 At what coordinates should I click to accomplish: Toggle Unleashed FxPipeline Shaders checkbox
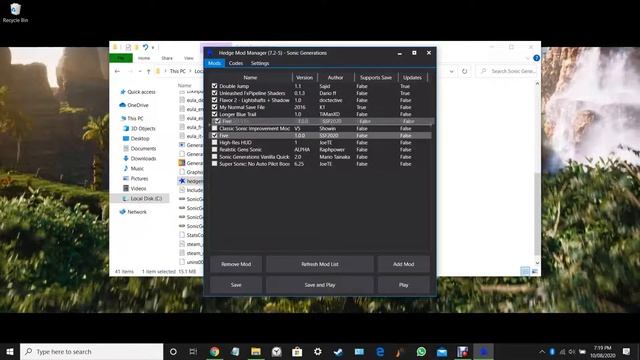click(x=215, y=93)
